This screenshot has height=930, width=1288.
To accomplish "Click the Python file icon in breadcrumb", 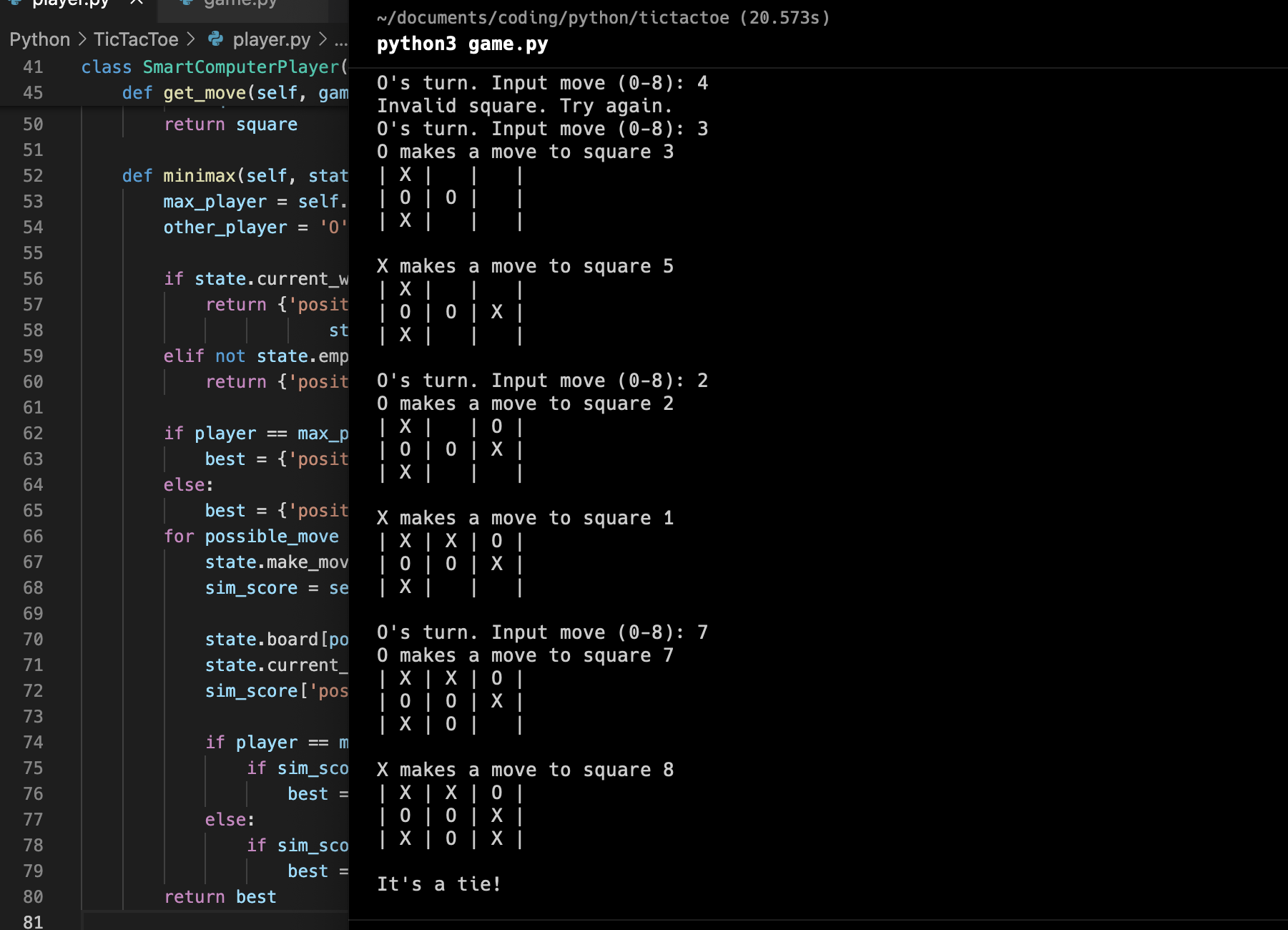I will (215, 39).
